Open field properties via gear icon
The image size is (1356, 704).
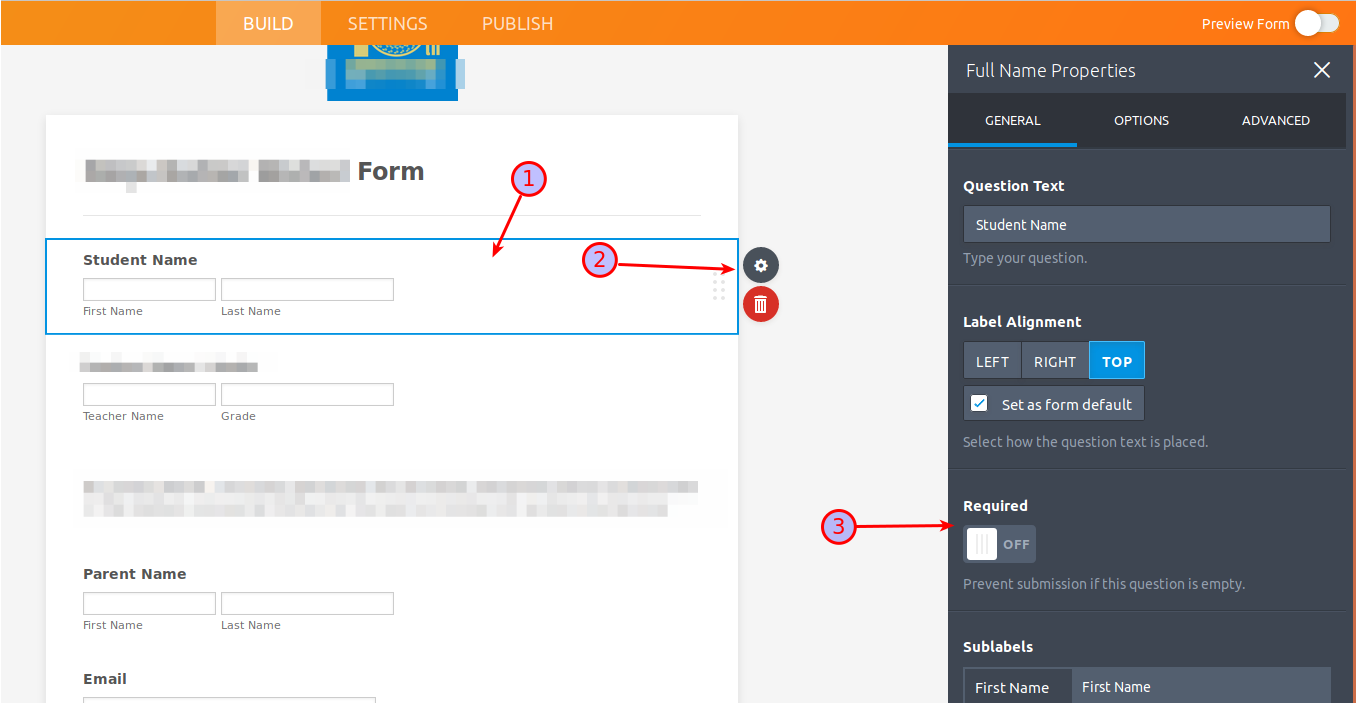point(761,265)
